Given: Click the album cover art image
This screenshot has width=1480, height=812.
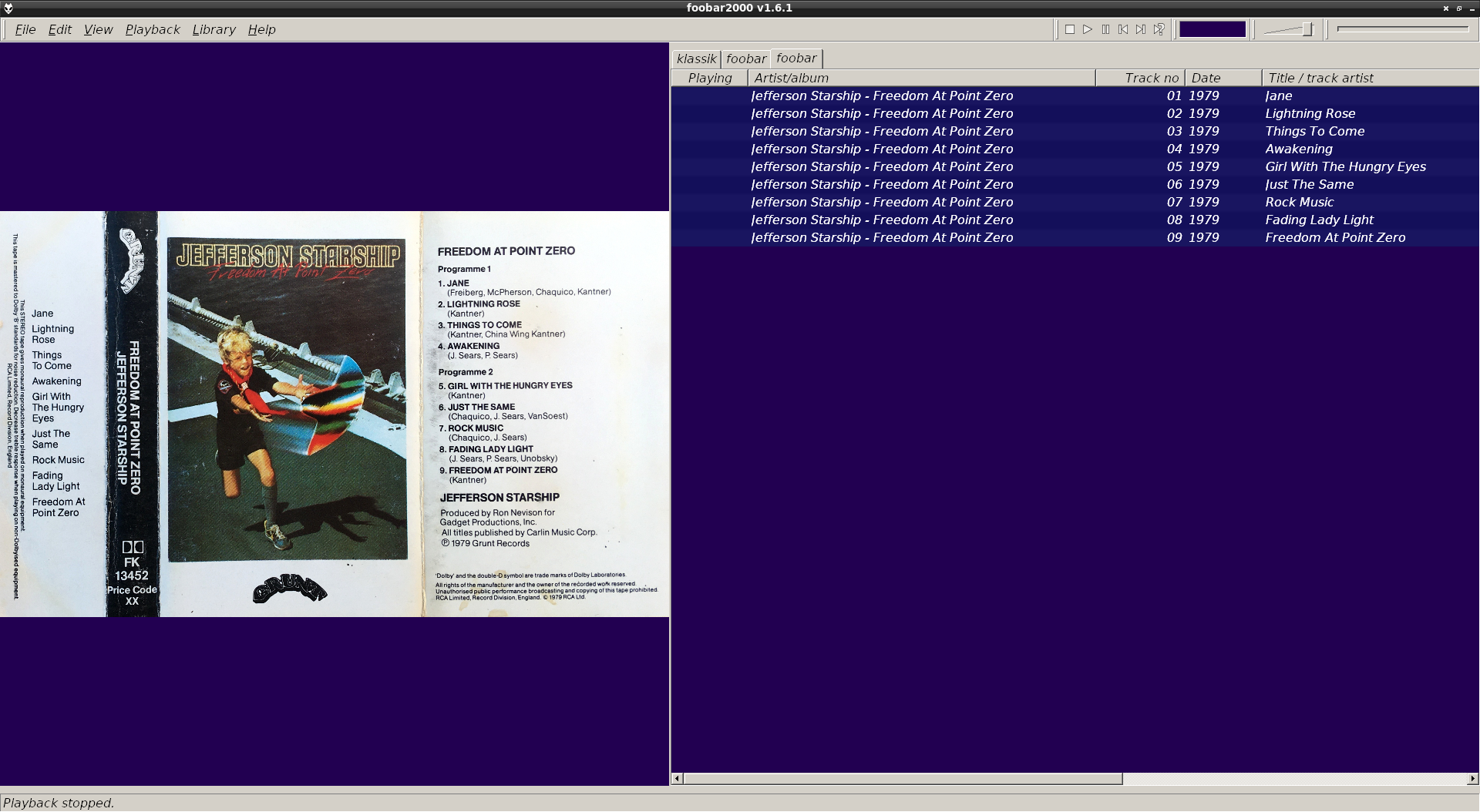Looking at the screenshot, I should pyautogui.click(x=335, y=414).
